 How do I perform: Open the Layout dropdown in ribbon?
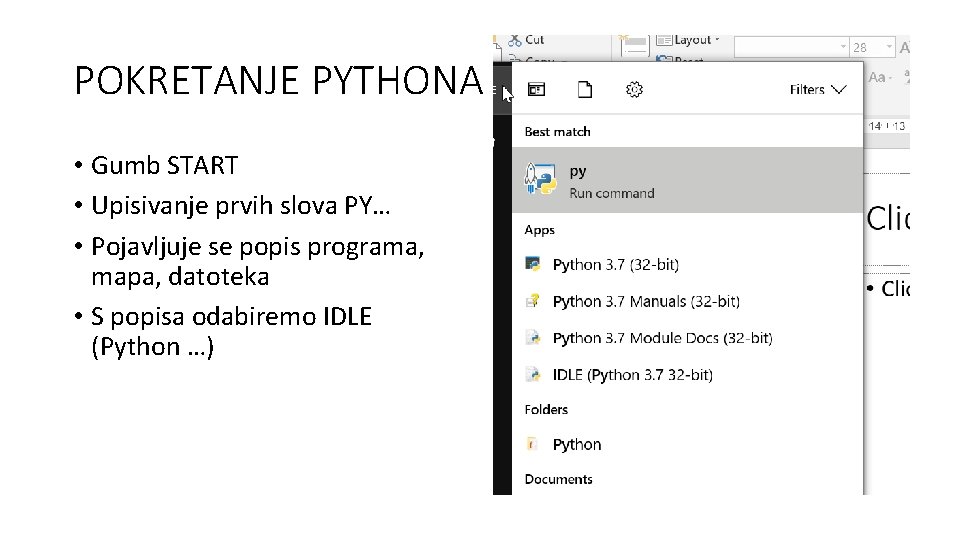pos(688,40)
